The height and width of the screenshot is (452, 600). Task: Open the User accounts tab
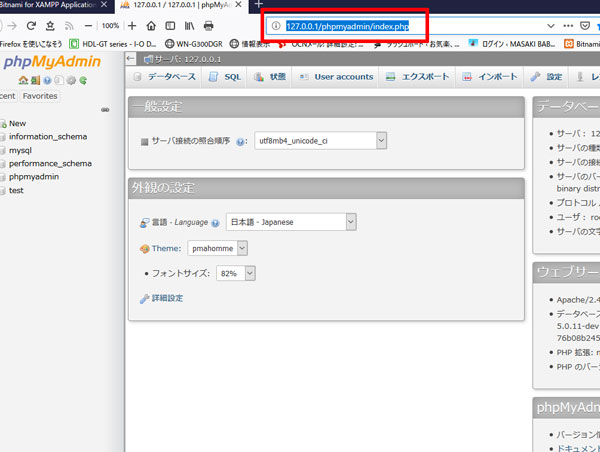tap(336, 77)
